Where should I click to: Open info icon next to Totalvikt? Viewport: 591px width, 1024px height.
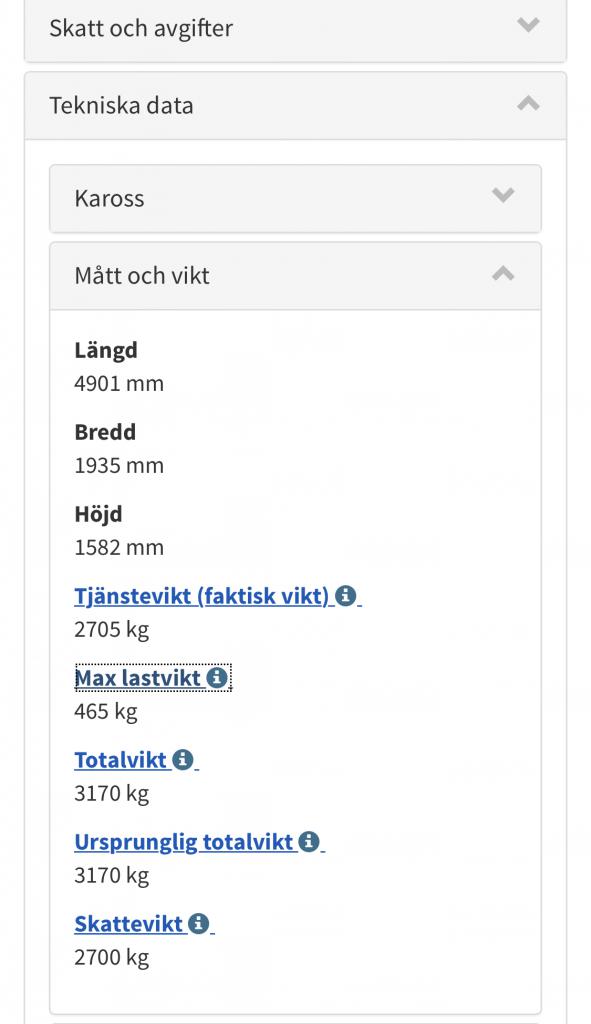182,760
